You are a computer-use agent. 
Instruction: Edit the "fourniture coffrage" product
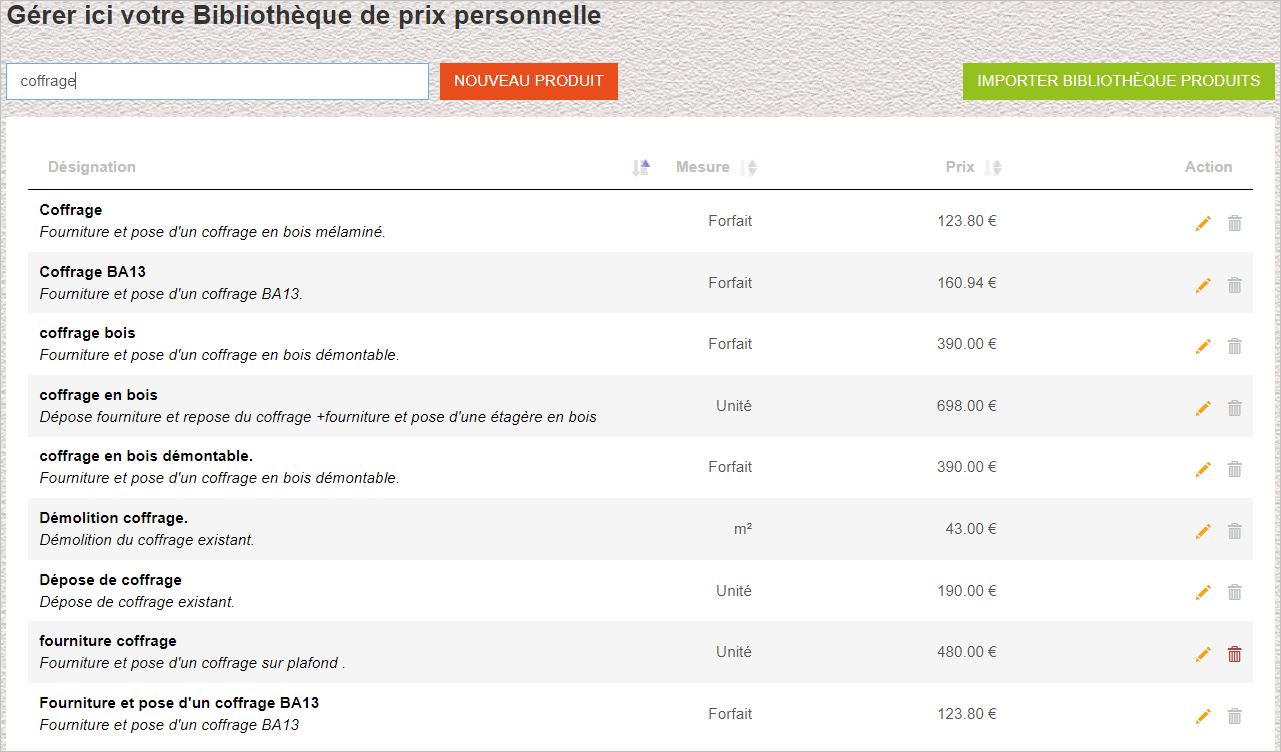pos(1203,653)
